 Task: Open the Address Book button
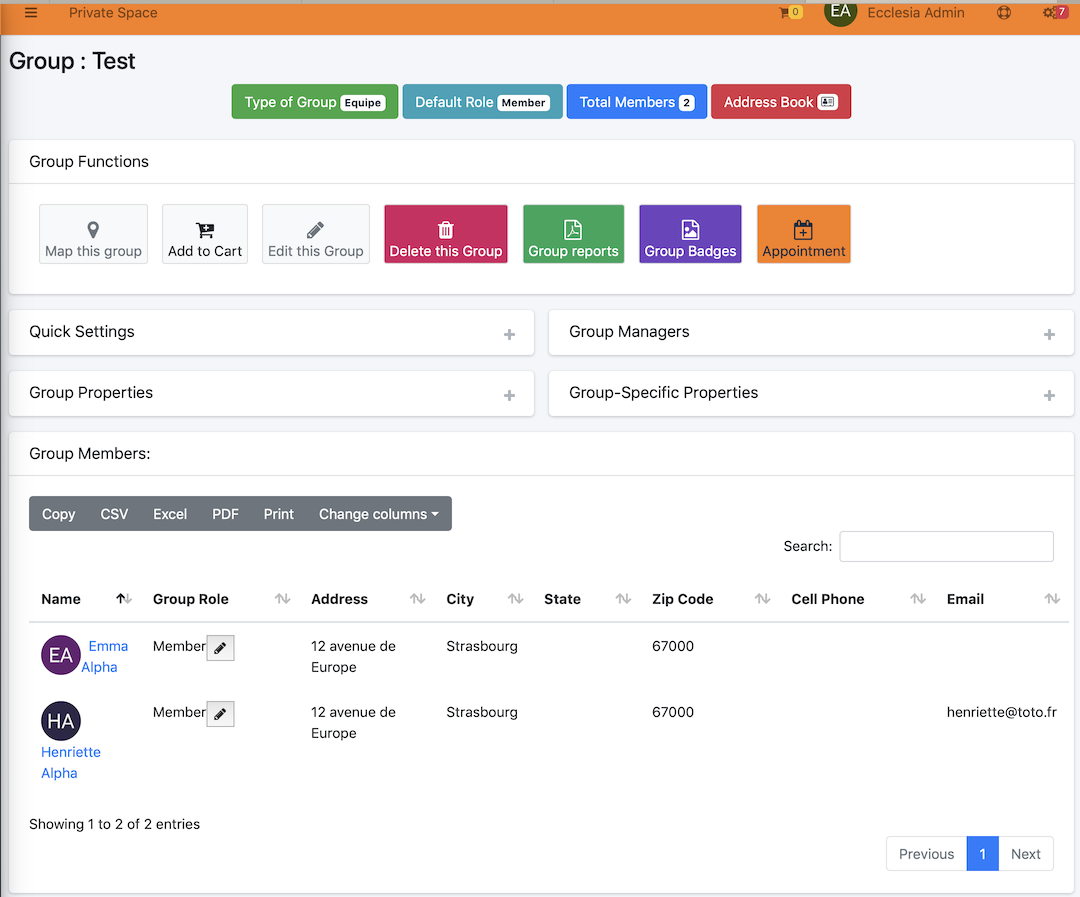[x=780, y=102]
